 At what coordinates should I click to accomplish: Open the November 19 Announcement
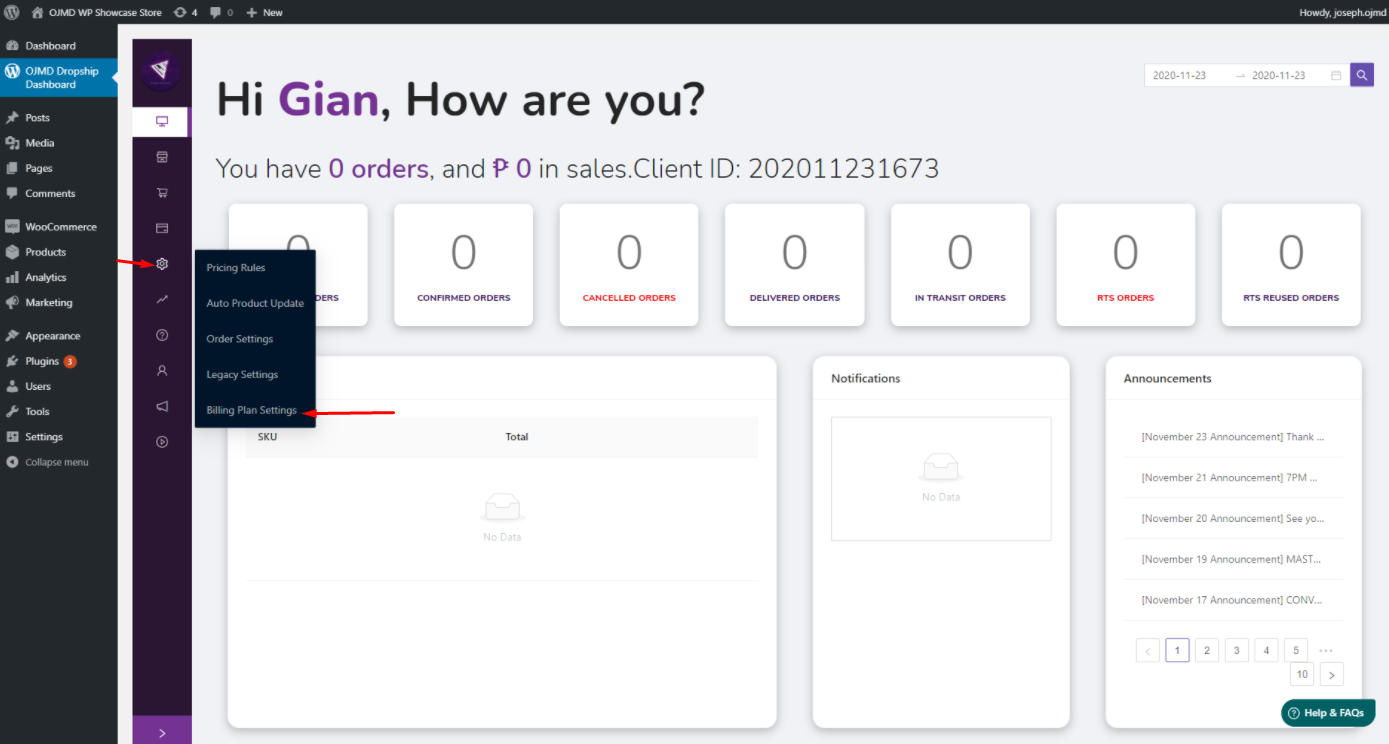[1233, 560]
